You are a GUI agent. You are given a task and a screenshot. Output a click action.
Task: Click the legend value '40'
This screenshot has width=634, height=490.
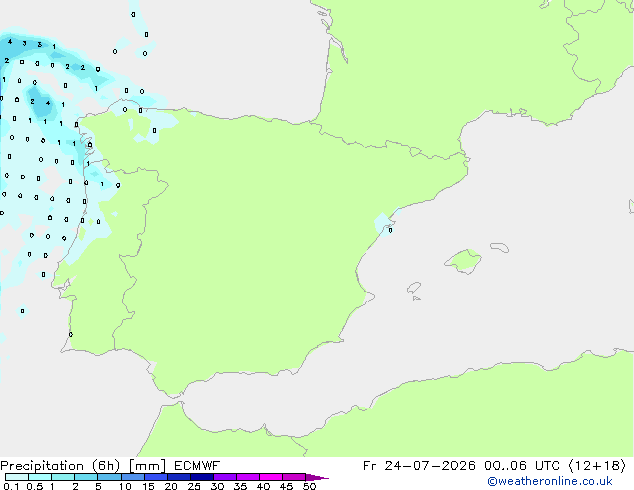263,486
